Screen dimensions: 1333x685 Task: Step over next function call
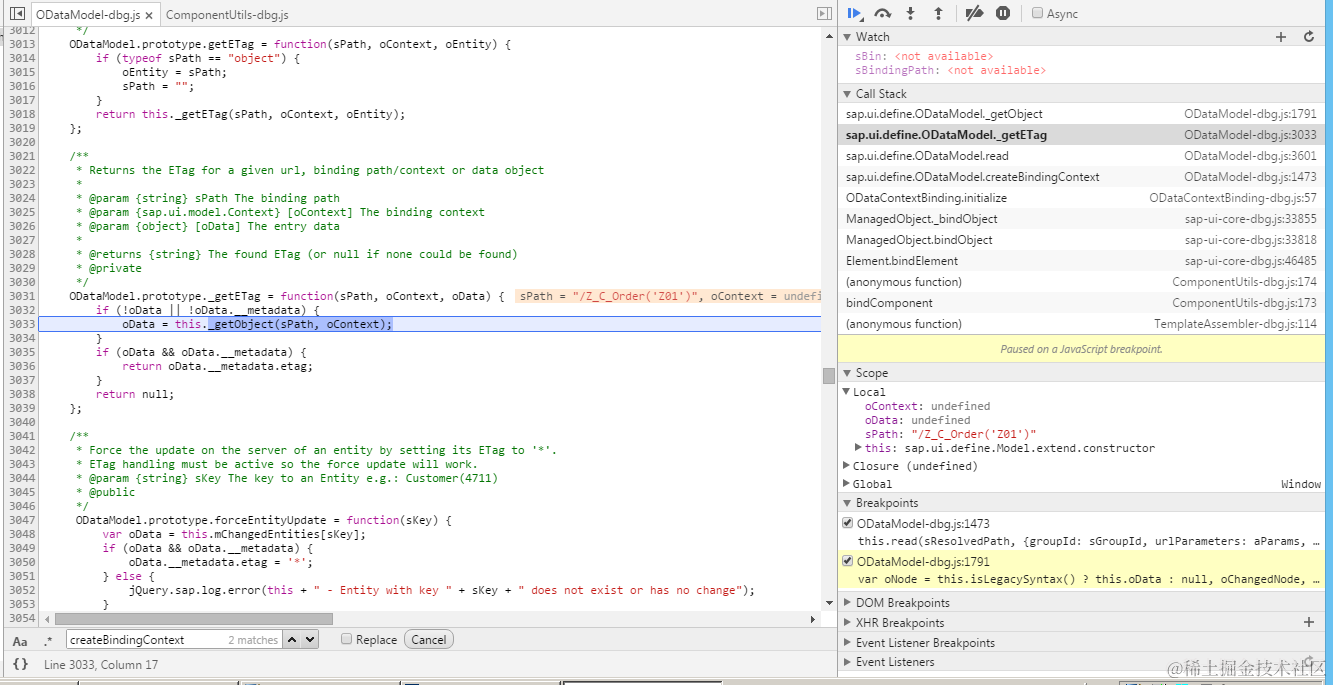[x=882, y=13]
